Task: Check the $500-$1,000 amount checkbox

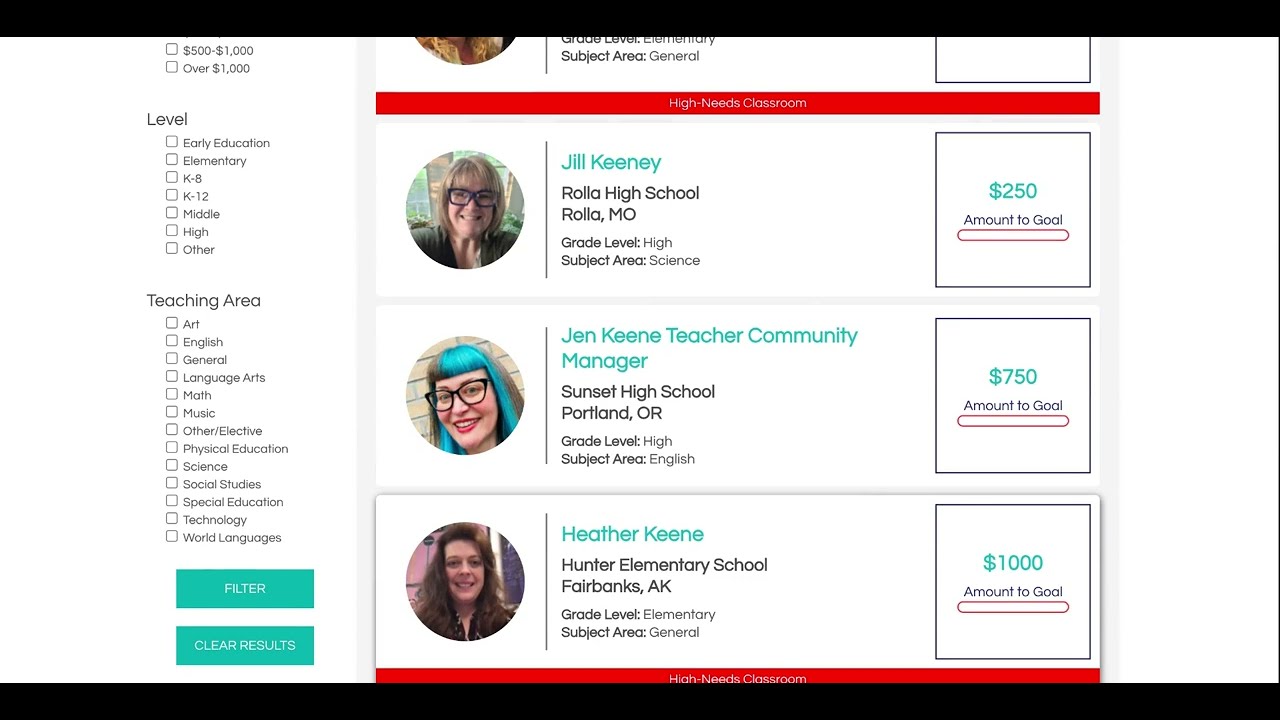Action: pos(172,49)
